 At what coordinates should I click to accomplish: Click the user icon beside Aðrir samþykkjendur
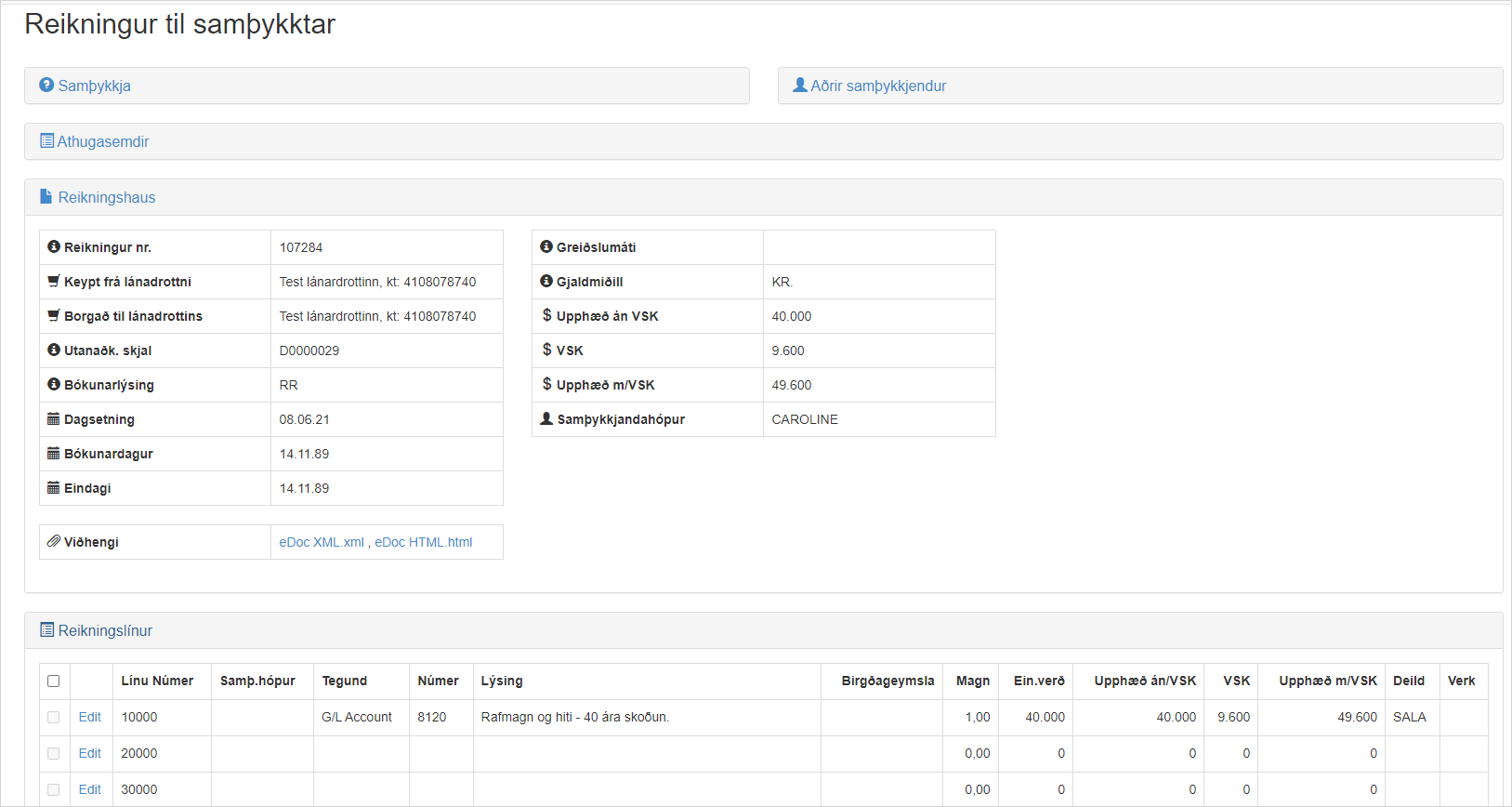[x=799, y=85]
